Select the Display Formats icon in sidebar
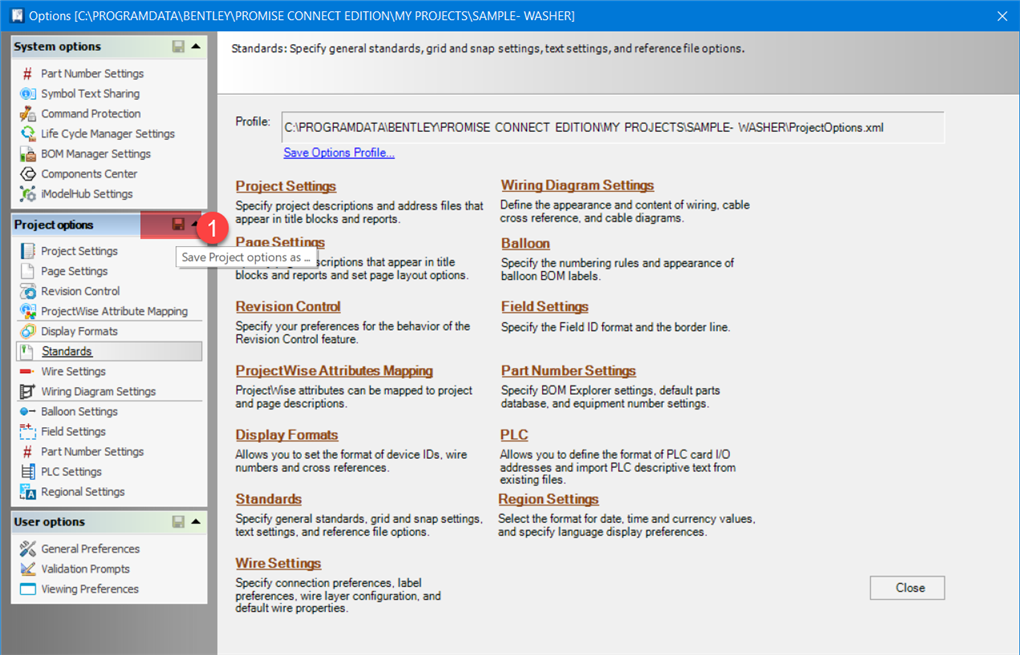Image resolution: width=1020 pixels, height=655 pixels. coord(27,332)
